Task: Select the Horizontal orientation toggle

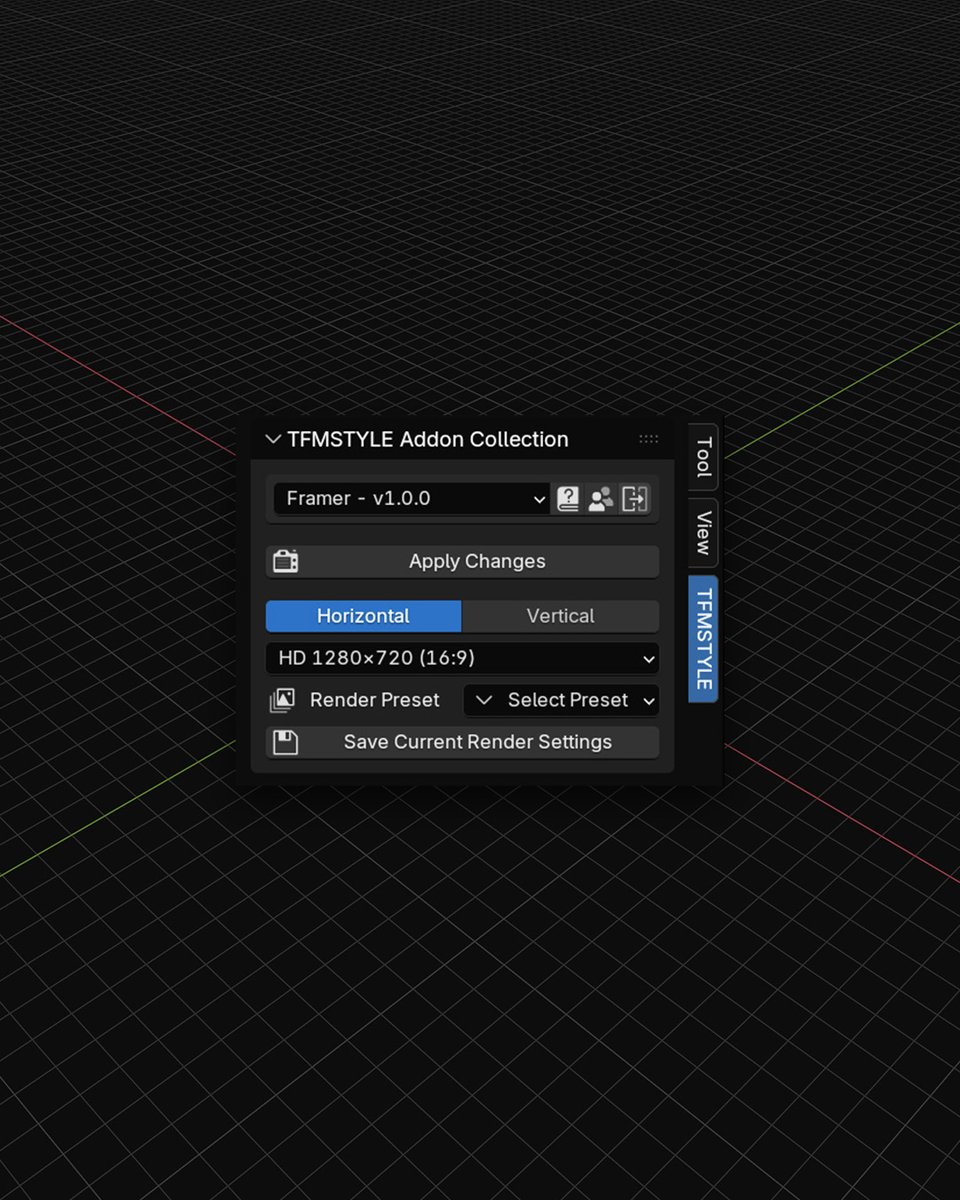Action: coord(363,616)
